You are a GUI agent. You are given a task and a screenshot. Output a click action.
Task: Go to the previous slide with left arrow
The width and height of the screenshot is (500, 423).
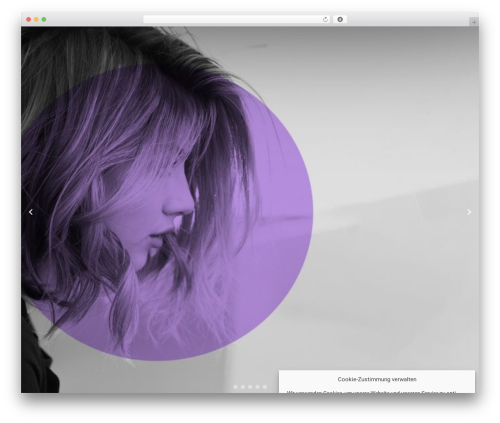click(31, 212)
